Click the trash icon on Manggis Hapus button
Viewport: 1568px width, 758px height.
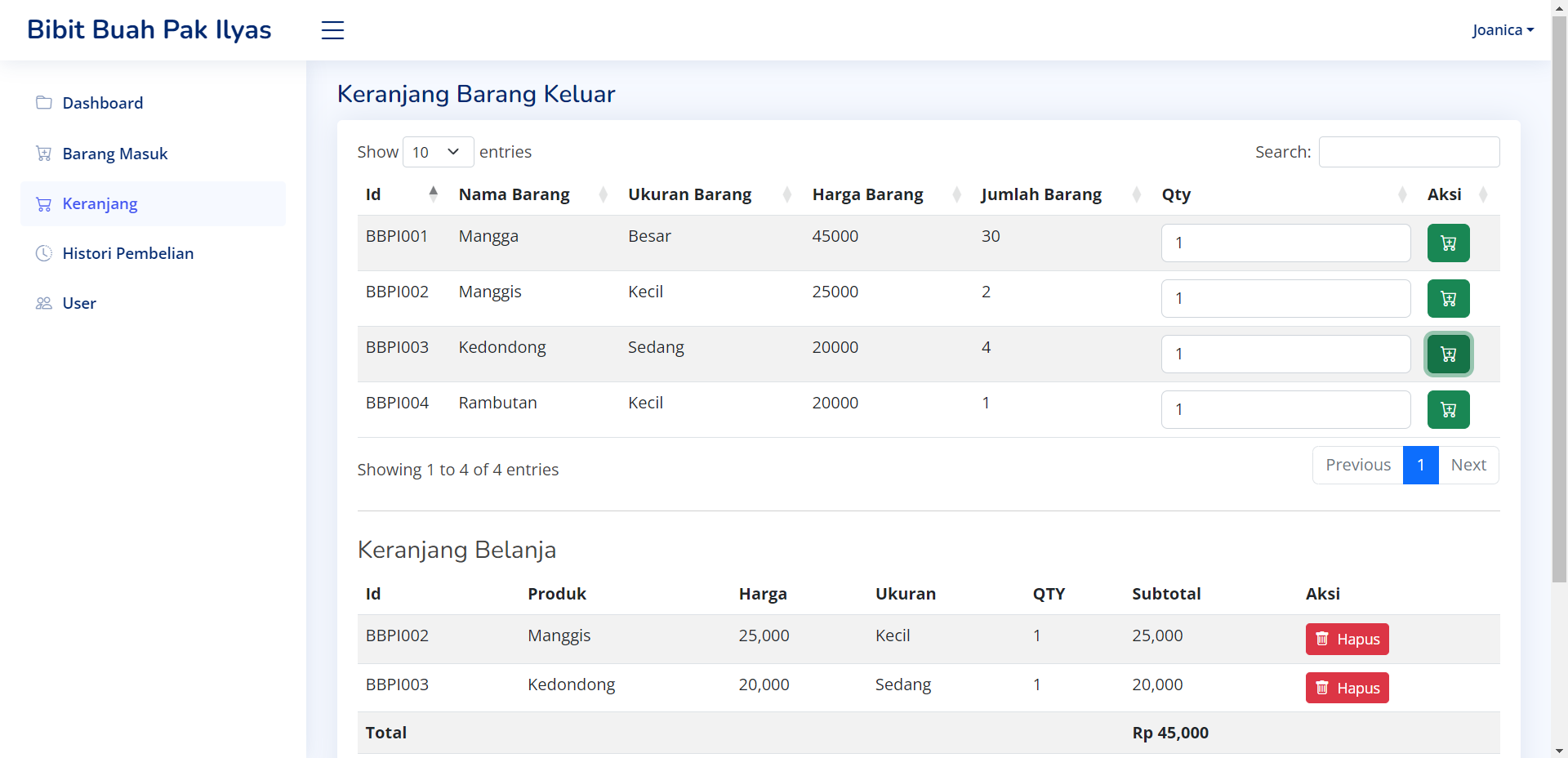[1323, 640]
